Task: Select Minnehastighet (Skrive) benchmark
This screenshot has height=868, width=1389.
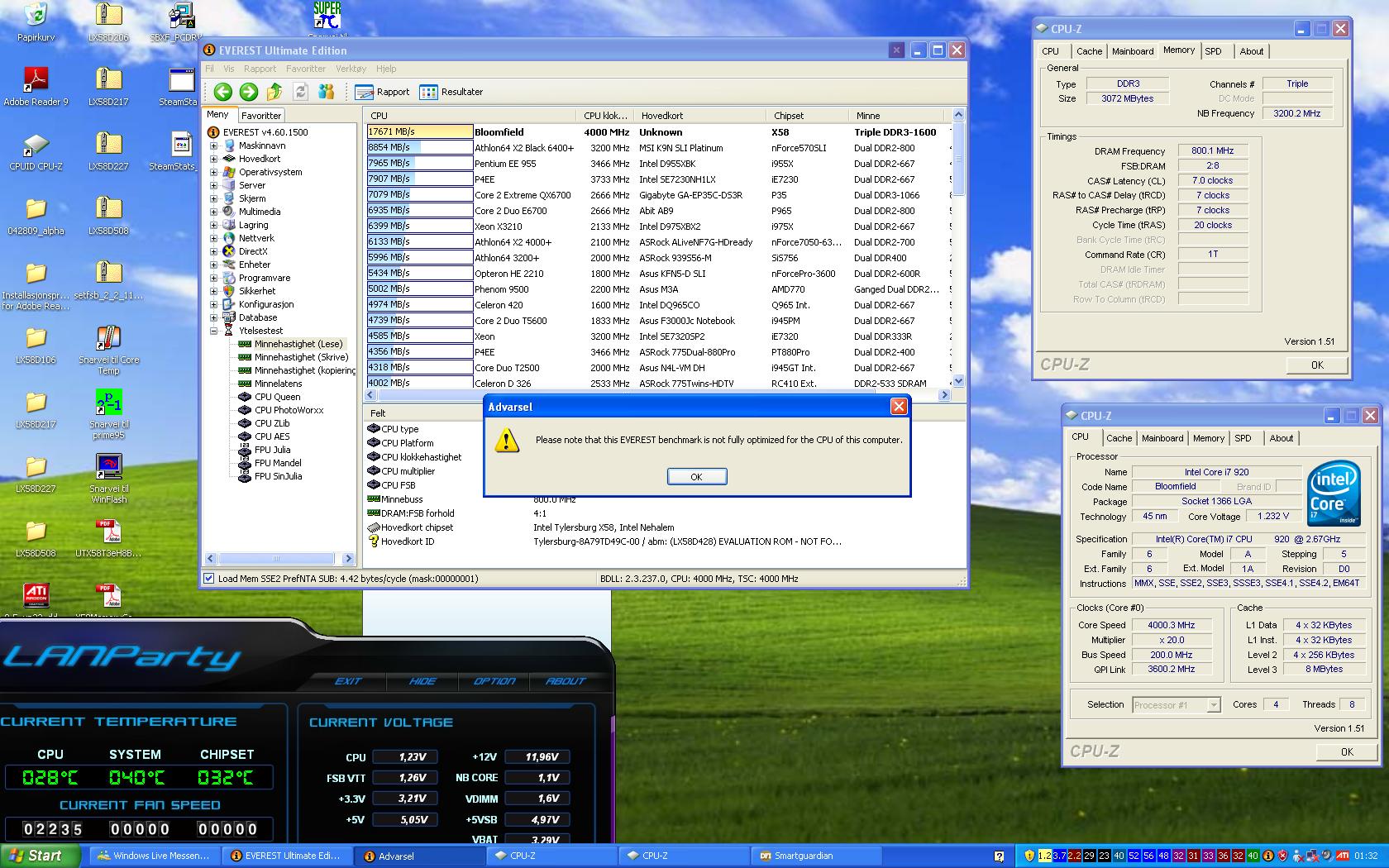Action: coord(301,357)
